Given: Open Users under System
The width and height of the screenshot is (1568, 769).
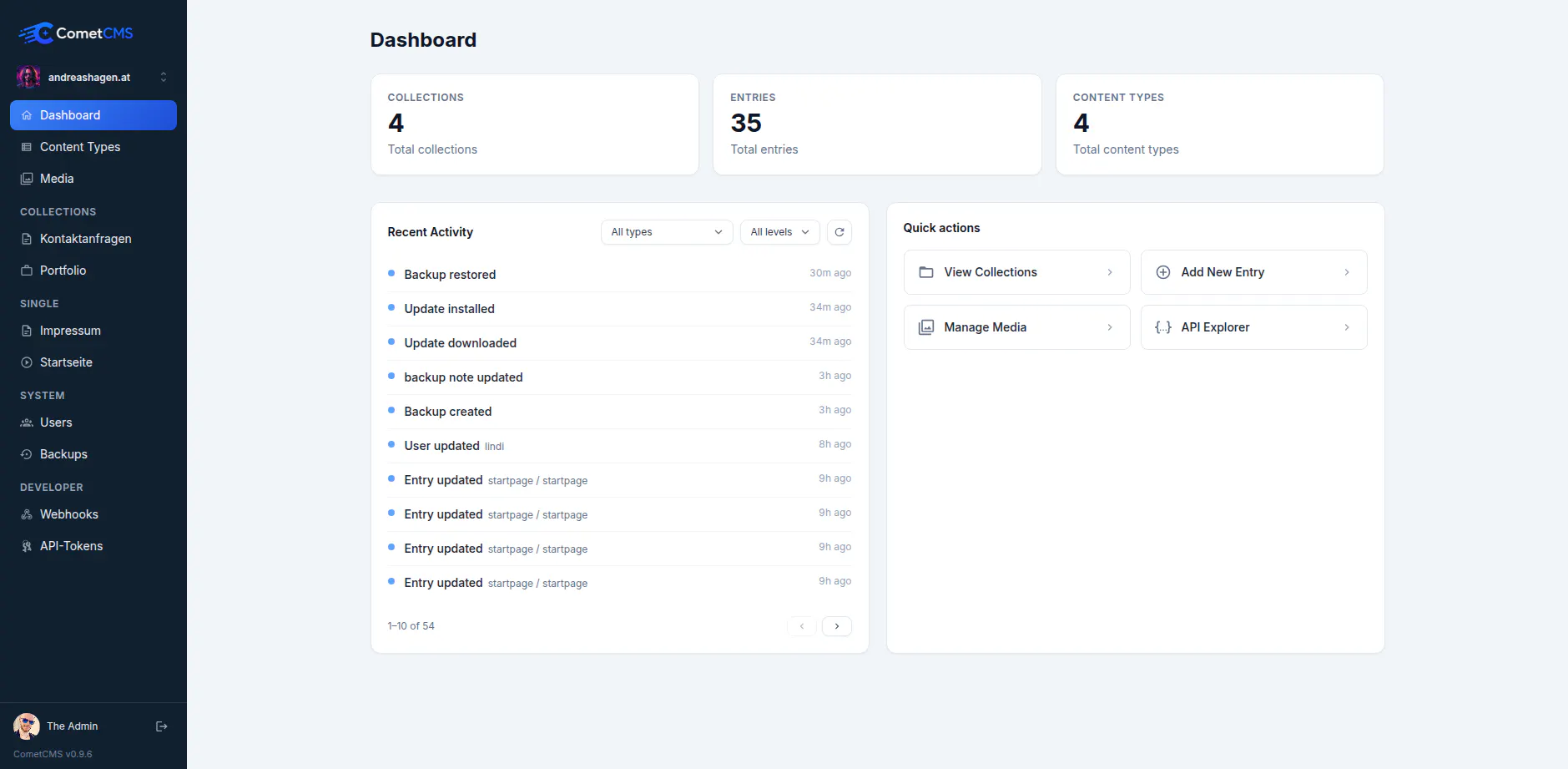Looking at the screenshot, I should (x=93, y=422).
